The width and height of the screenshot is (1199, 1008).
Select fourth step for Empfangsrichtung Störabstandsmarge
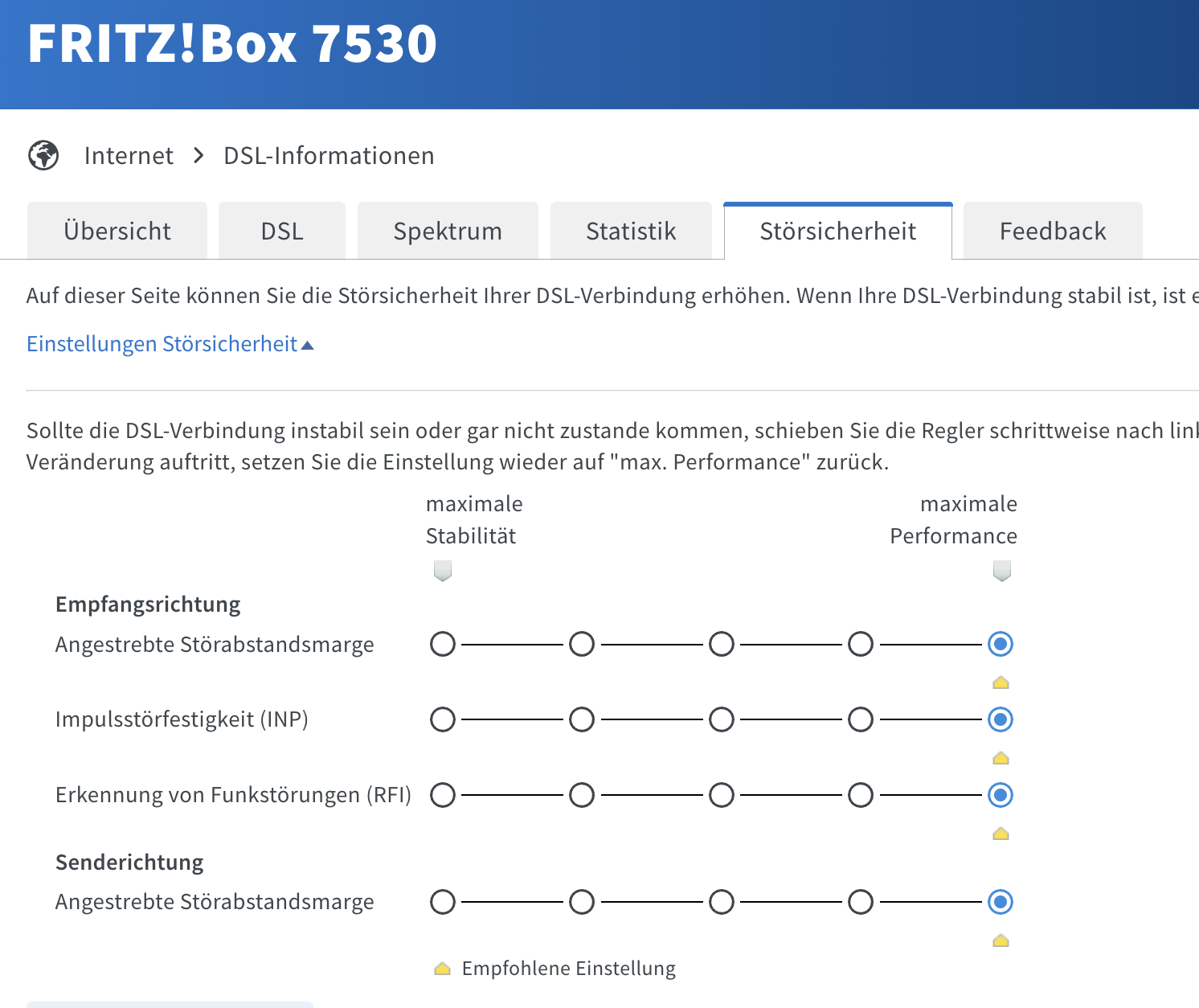click(x=861, y=644)
